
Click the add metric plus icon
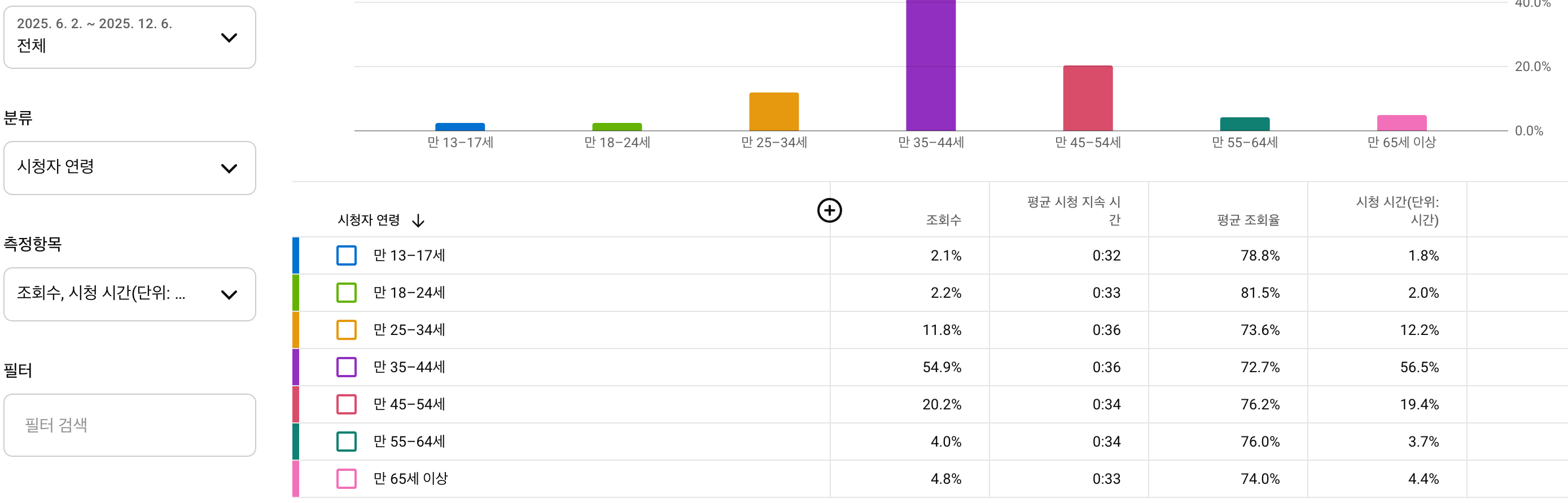point(829,210)
